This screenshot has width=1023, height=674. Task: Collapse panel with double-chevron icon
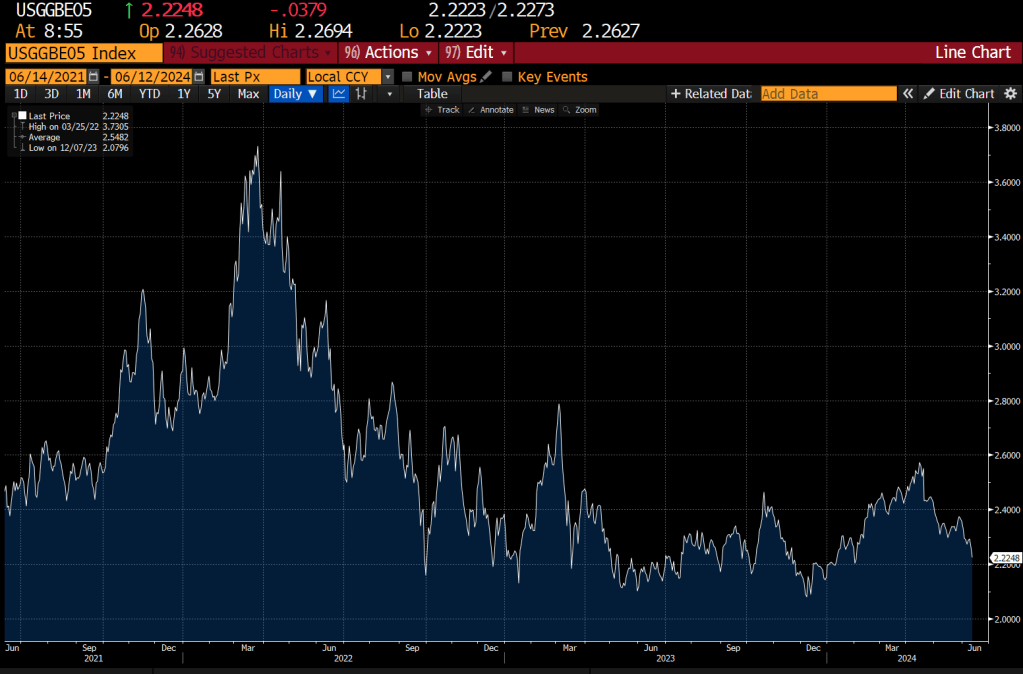908,94
